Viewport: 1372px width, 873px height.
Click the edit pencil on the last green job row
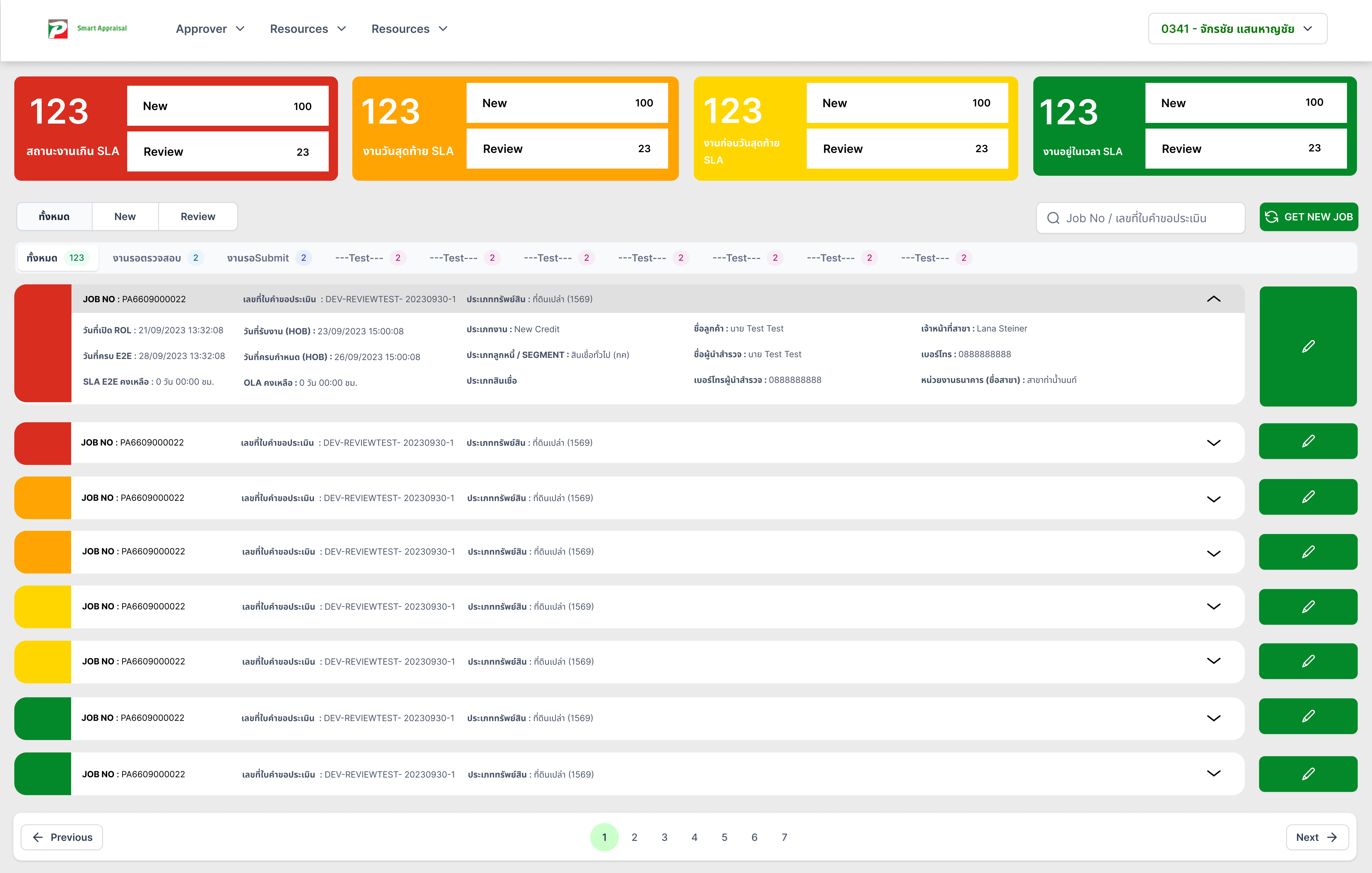click(1308, 773)
